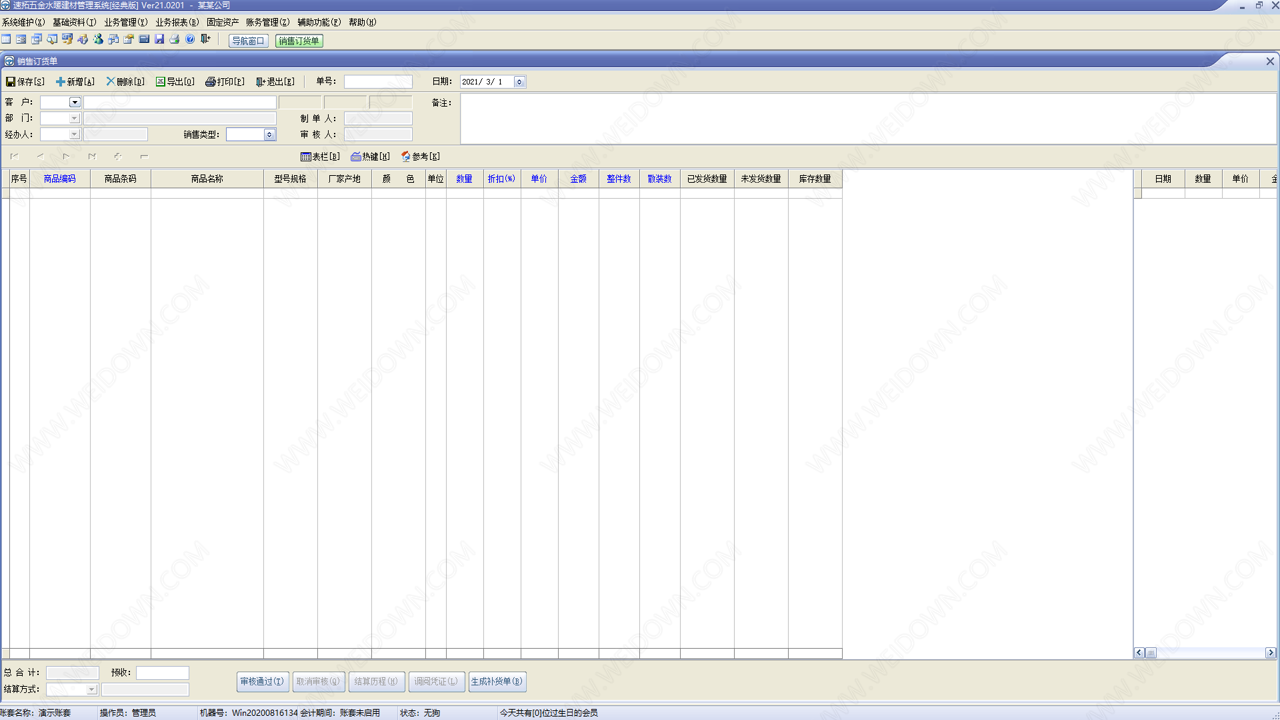Click the 取消审核(Q) button
This screenshot has width=1280, height=720.
[319, 682]
